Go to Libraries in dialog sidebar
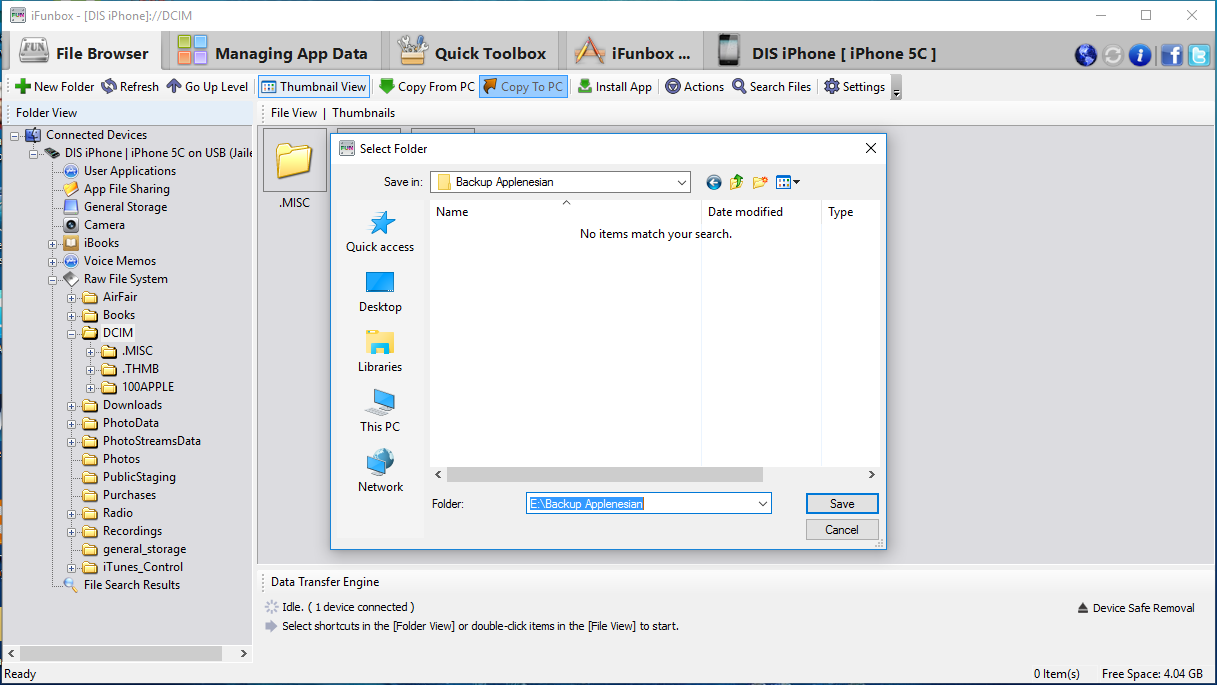This screenshot has width=1217, height=685. 380,351
